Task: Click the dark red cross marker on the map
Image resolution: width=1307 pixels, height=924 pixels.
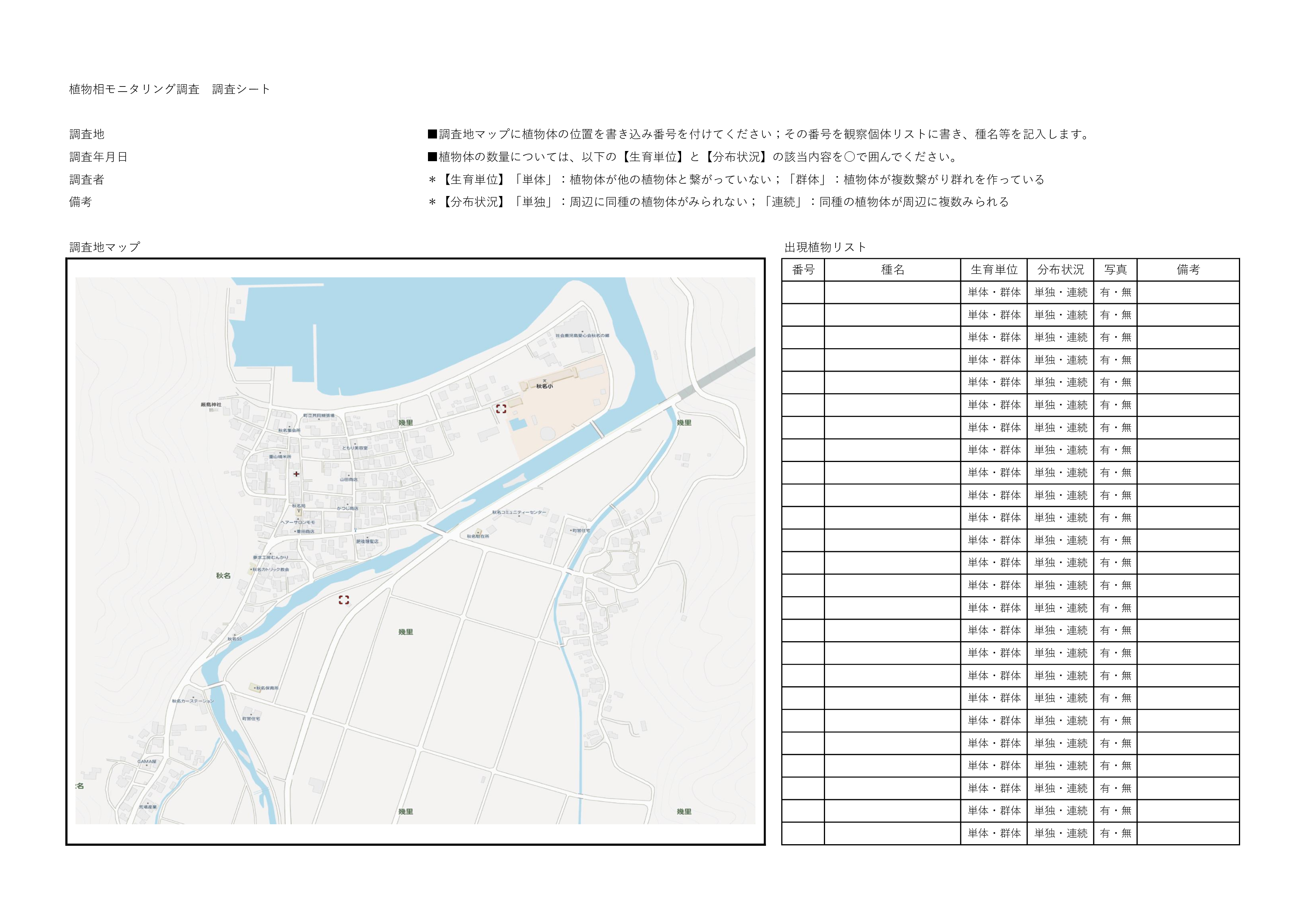Action: coord(296,474)
